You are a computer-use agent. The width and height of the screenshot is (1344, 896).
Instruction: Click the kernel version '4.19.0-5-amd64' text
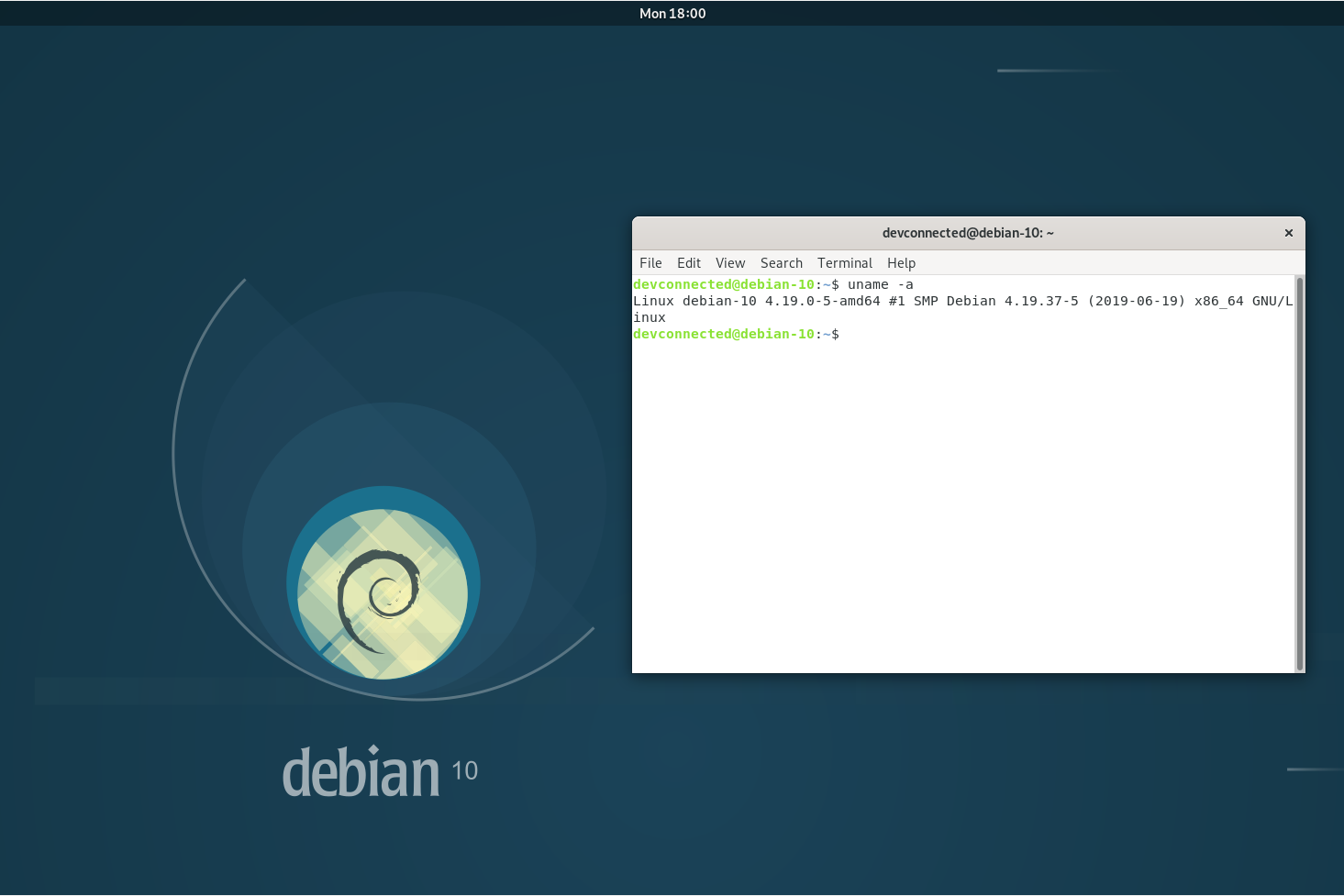click(823, 301)
